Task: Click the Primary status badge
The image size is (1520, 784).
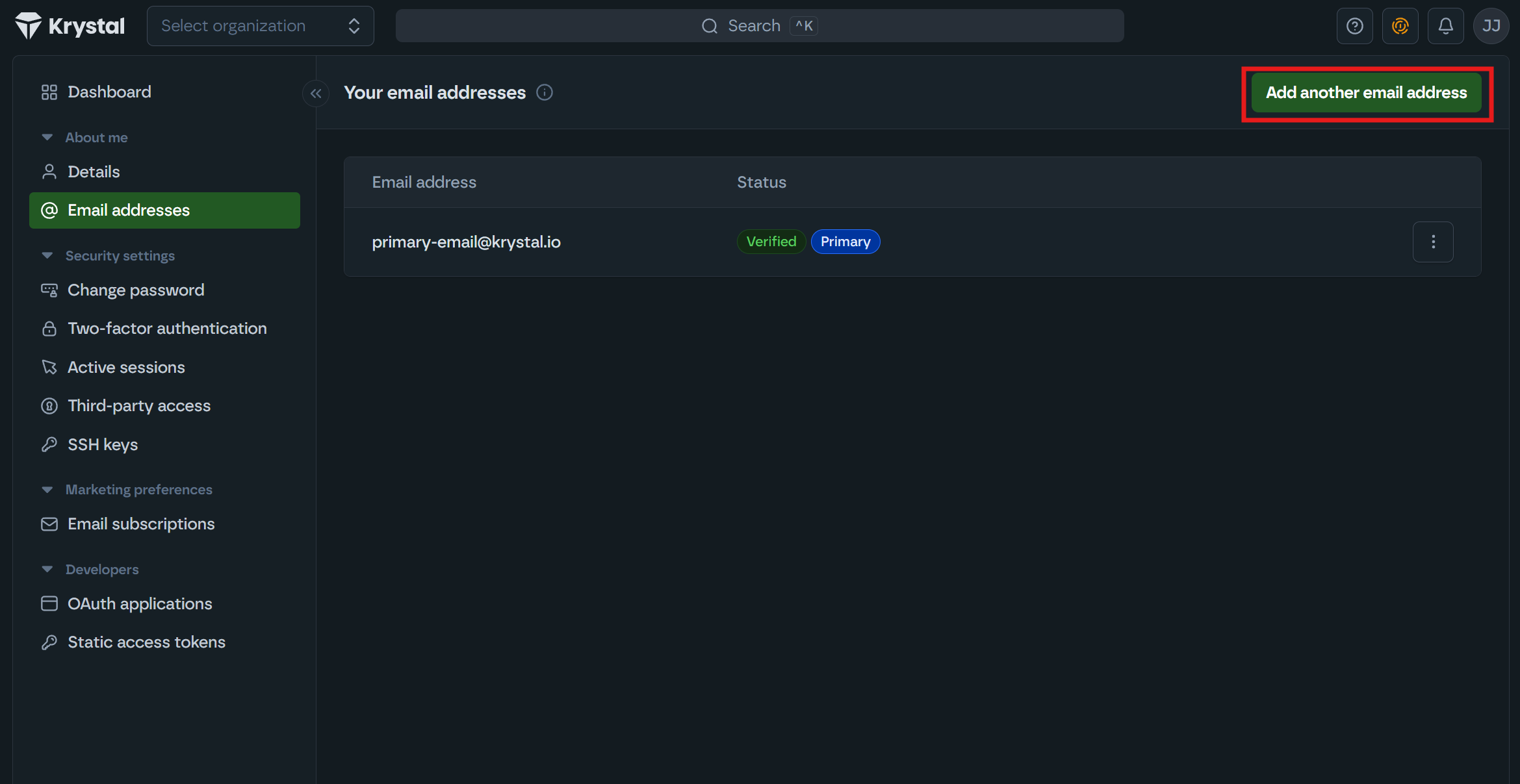Action: tap(845, 242)
